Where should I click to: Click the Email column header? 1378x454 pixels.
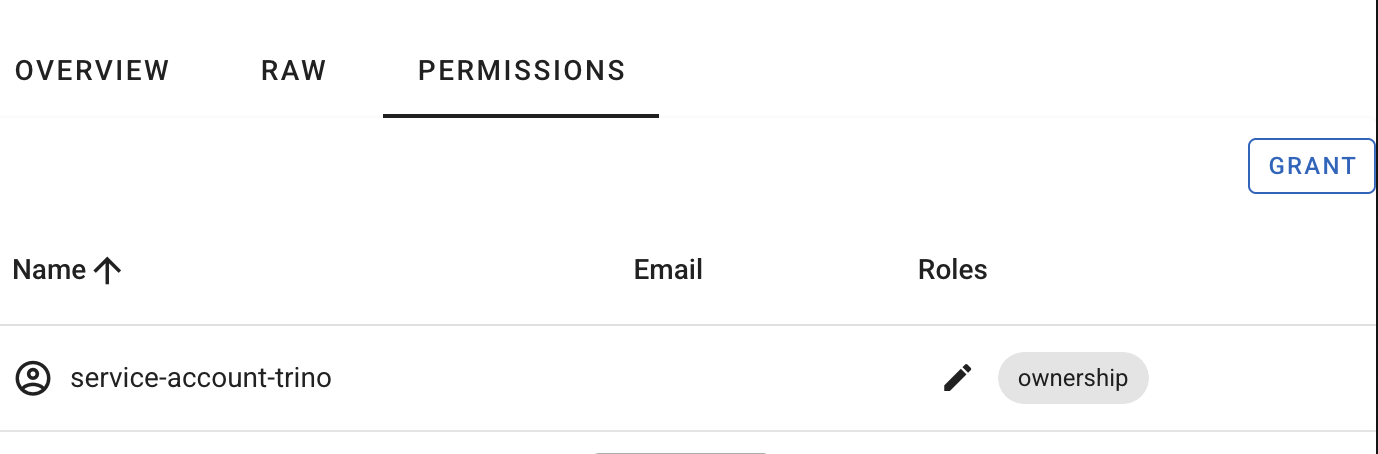click(x=668, y=270)
